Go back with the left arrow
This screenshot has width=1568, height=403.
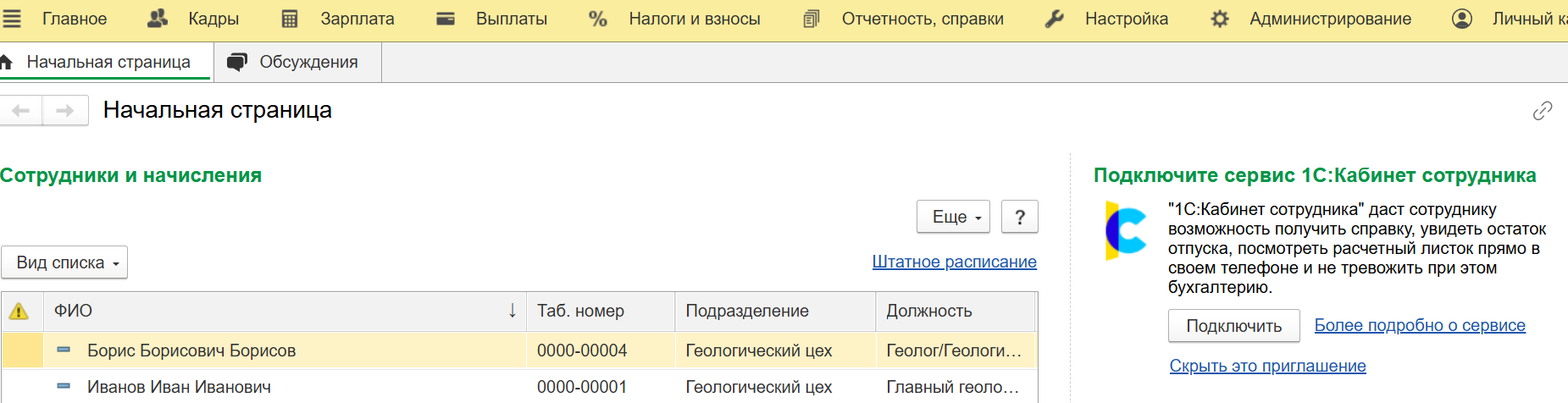tap(21, 110)
